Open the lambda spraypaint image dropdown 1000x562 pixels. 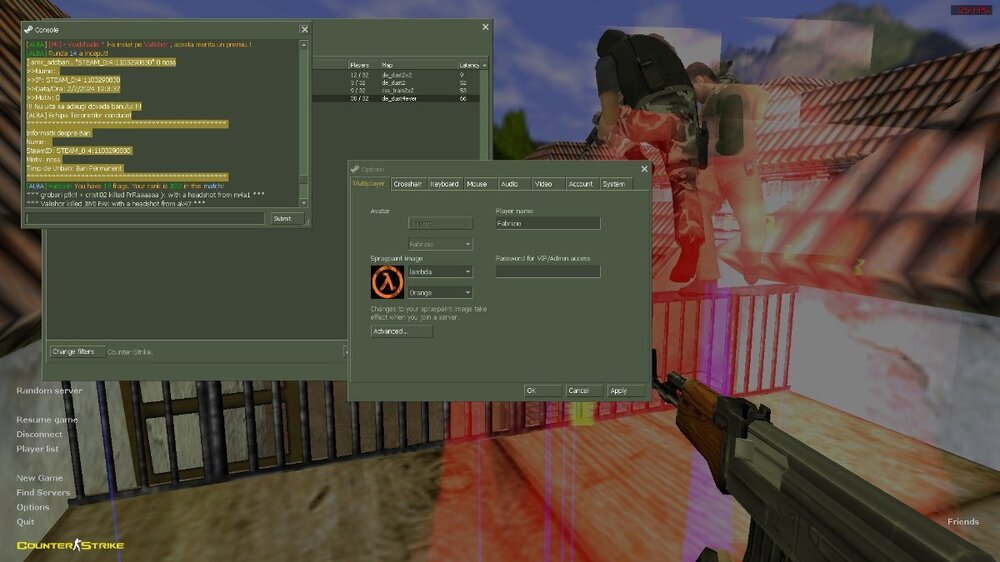coord(440,271)
